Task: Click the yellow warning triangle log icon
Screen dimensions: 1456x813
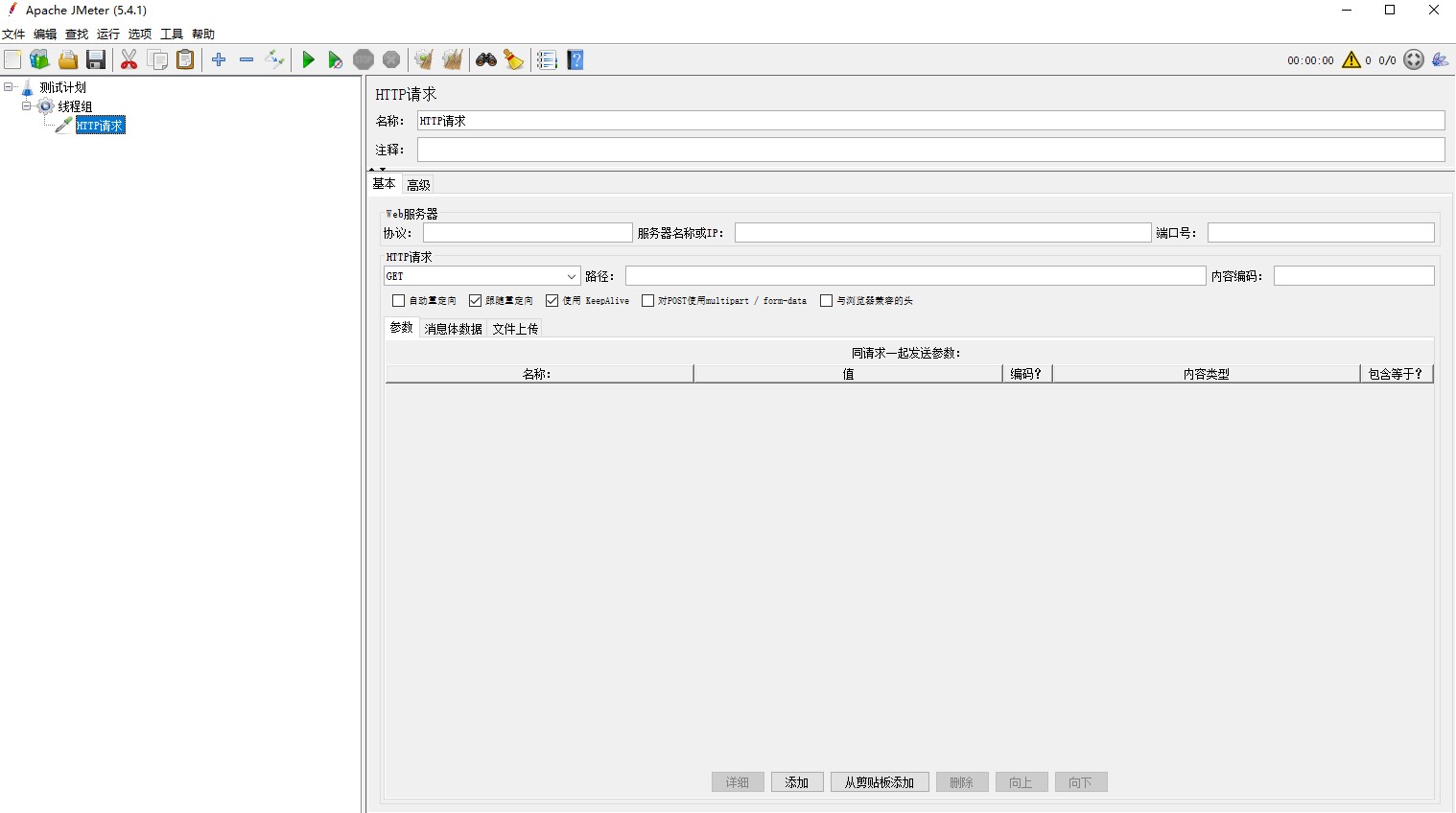Action: (x=1351, y=59)
